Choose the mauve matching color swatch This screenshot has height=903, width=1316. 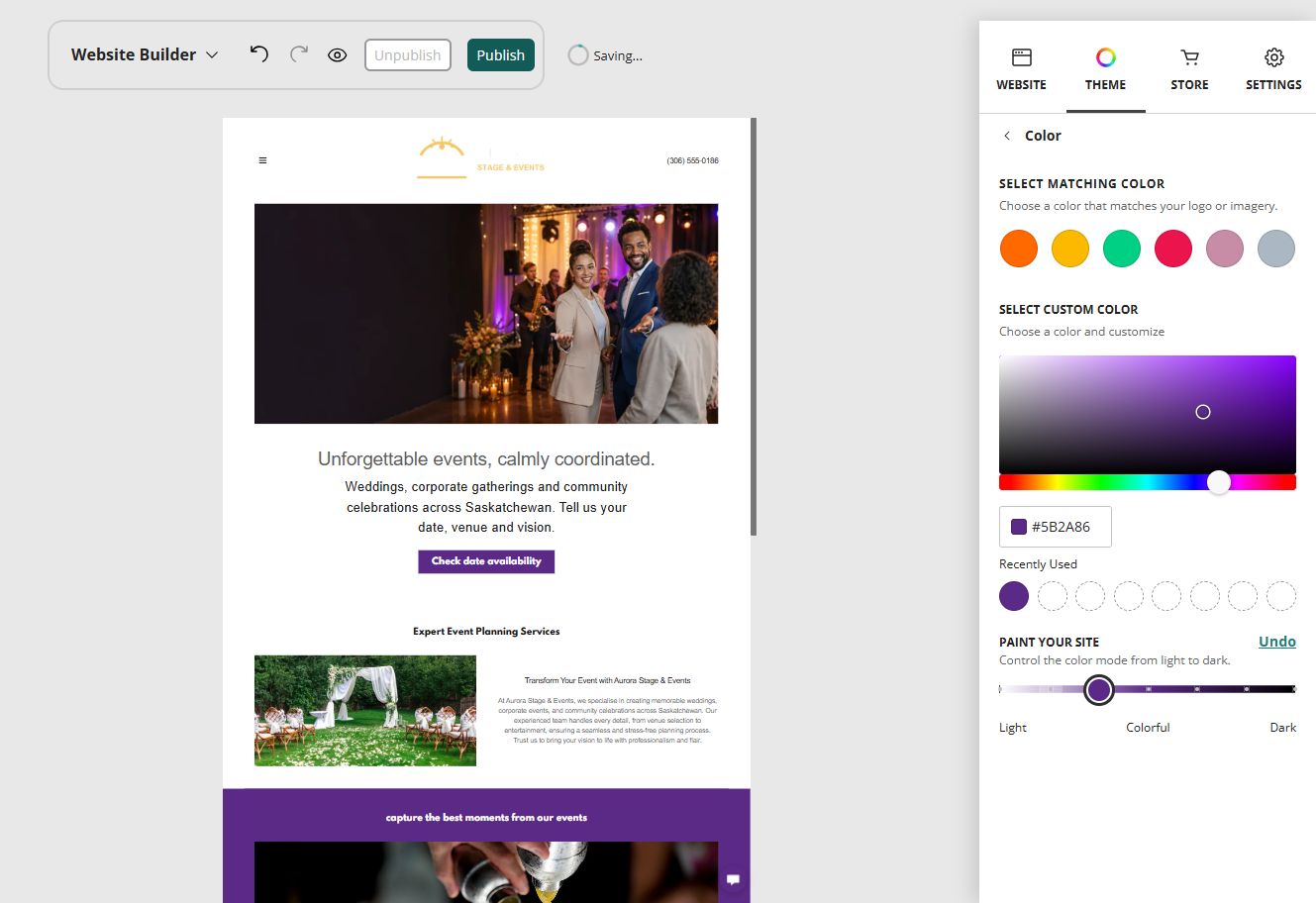(x=1225, y=249)
